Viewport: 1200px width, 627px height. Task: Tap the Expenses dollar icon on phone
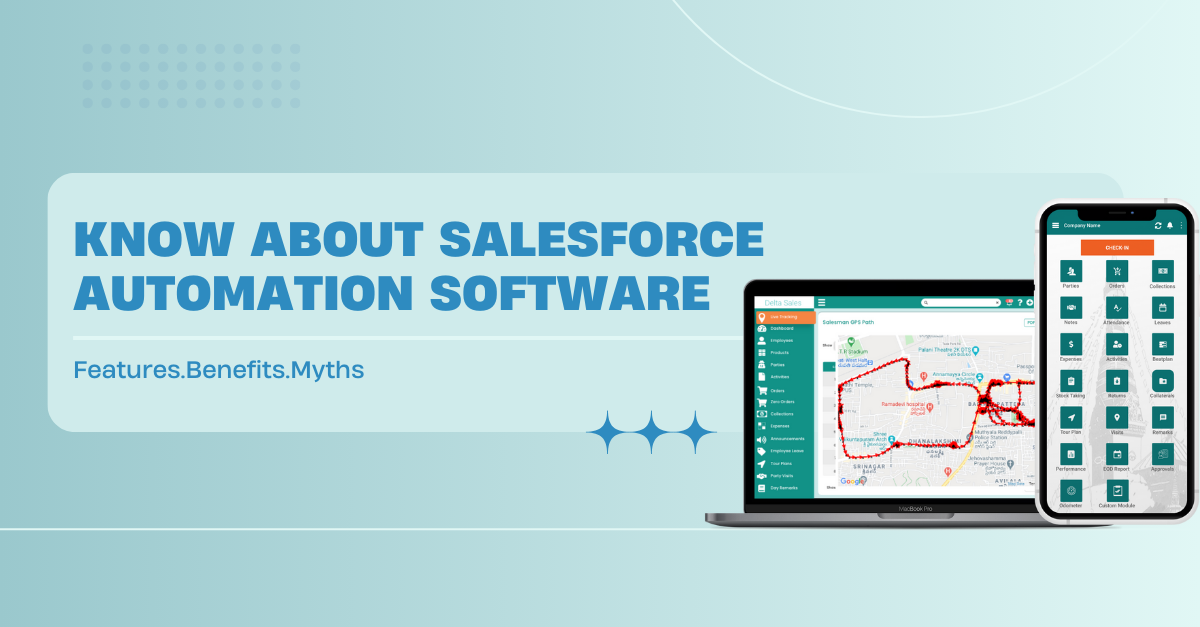tap(1071, 343)
